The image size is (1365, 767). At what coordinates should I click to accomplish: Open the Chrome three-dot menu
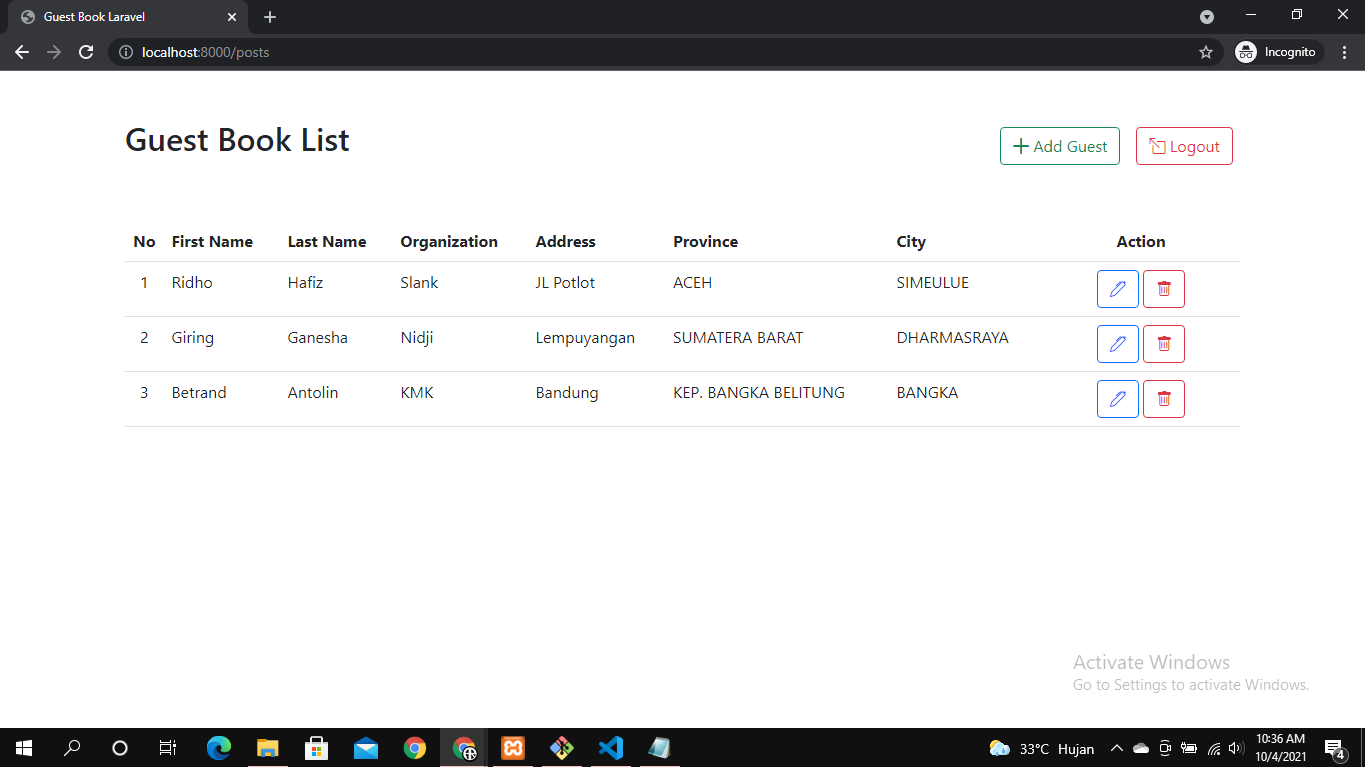point(1344,51)
